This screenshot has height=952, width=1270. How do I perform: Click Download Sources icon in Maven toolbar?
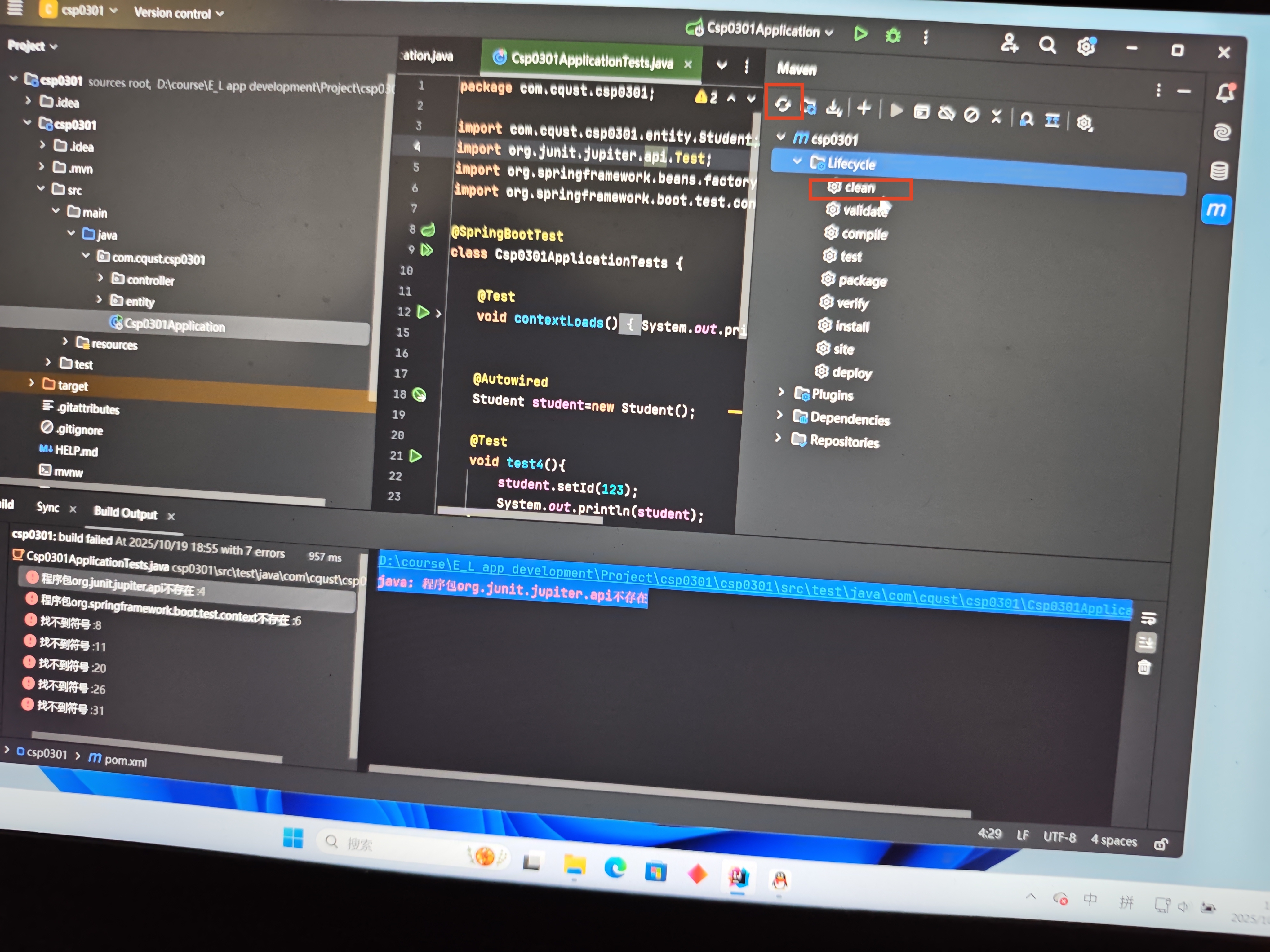(x=834, y=108)
